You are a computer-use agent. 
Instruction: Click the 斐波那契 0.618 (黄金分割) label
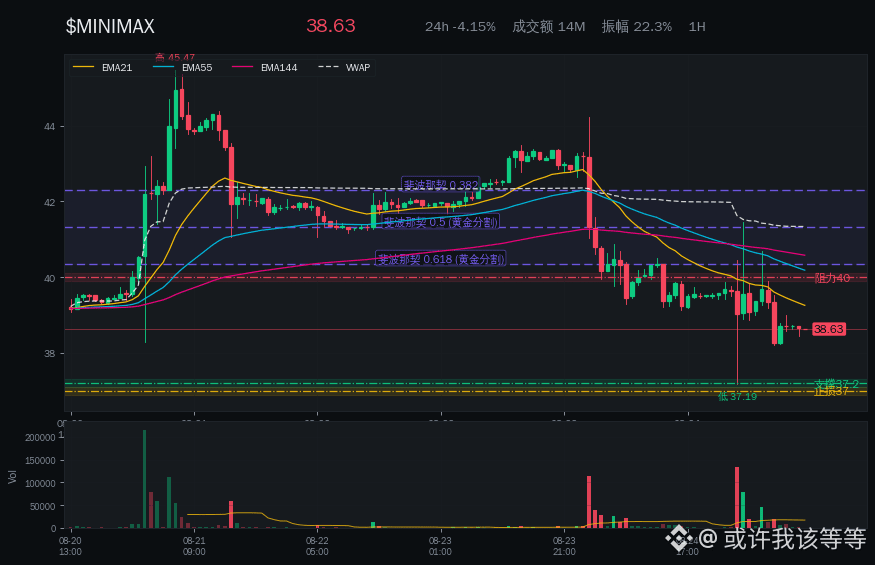[x=441, y=259]
